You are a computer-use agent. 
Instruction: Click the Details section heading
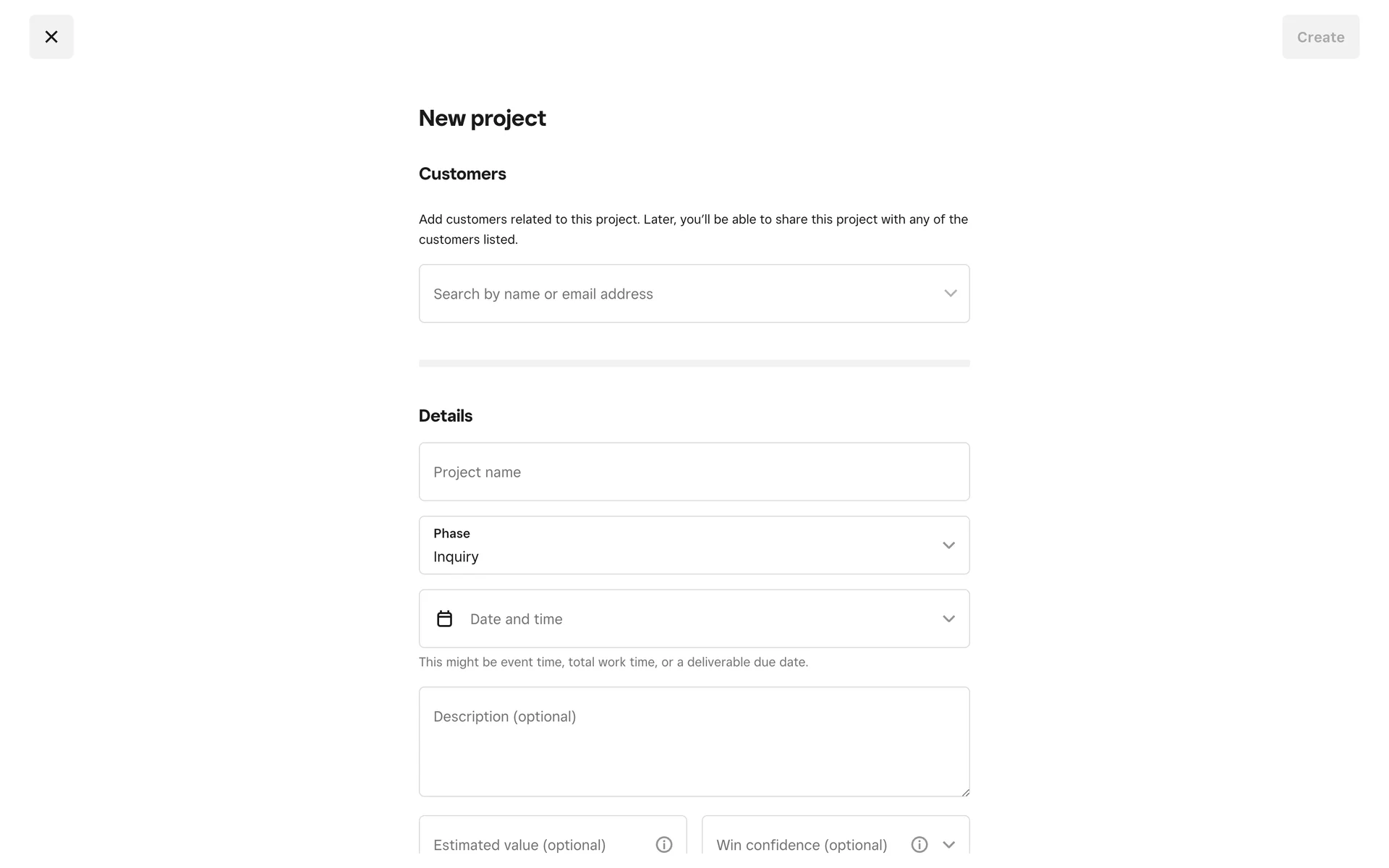445,416
